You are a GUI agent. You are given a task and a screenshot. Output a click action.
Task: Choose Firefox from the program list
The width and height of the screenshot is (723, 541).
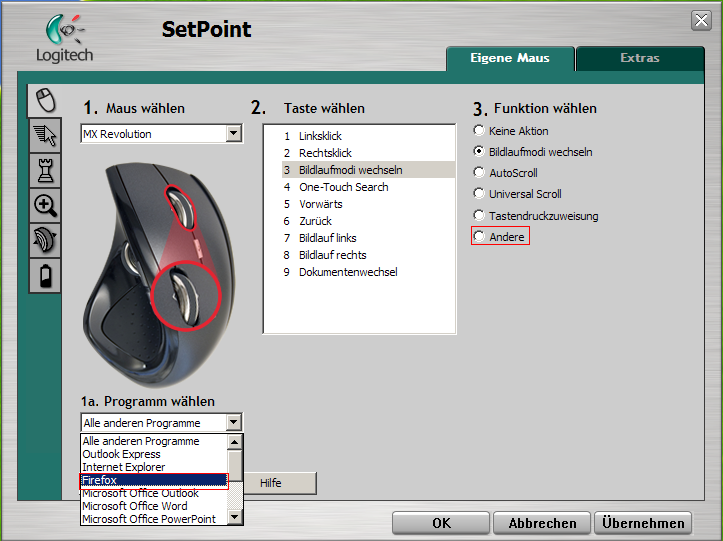(x=154, y=480)
